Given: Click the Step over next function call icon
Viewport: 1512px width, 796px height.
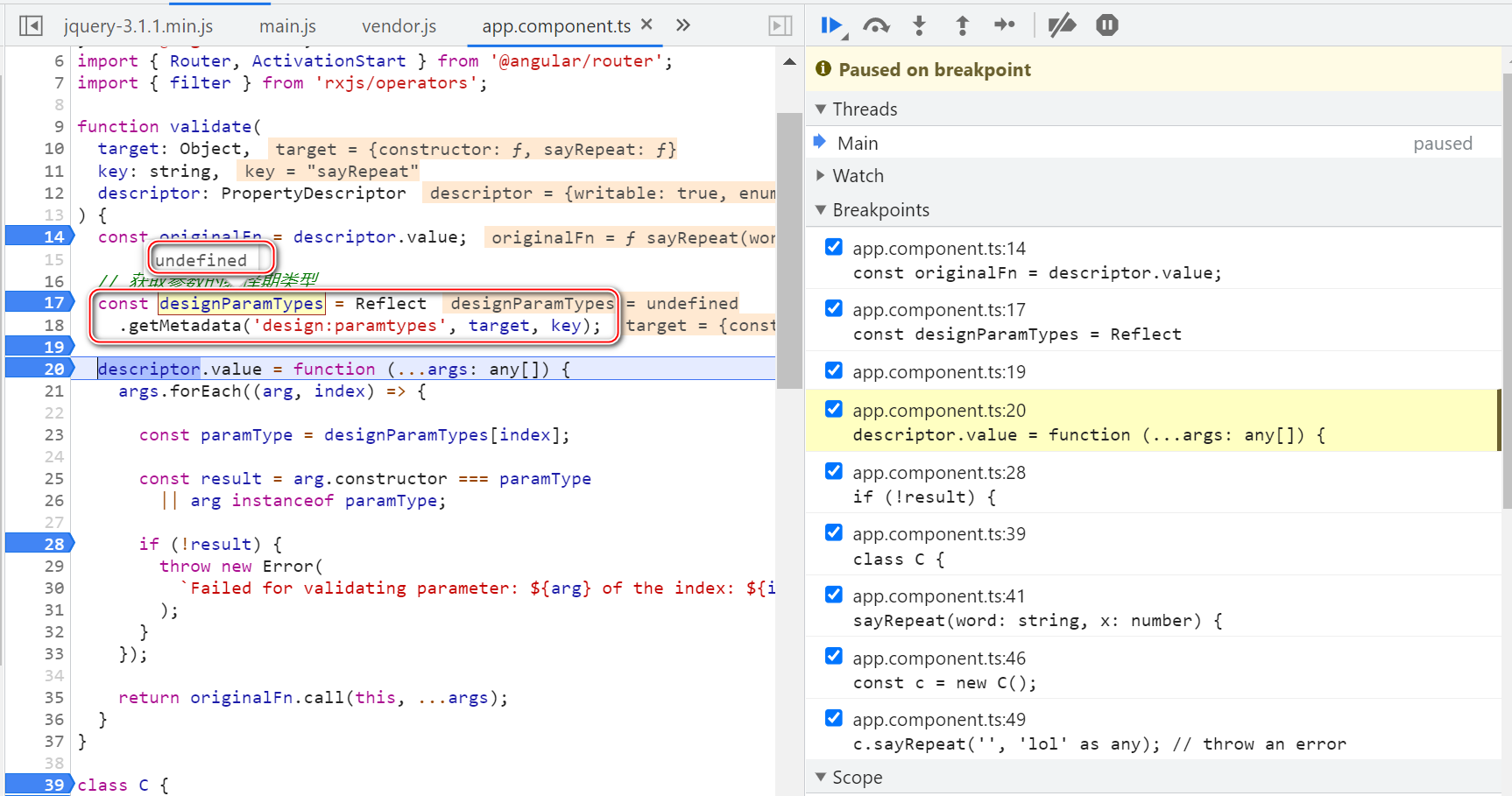Looking at the screenshot, I should 876,25.
